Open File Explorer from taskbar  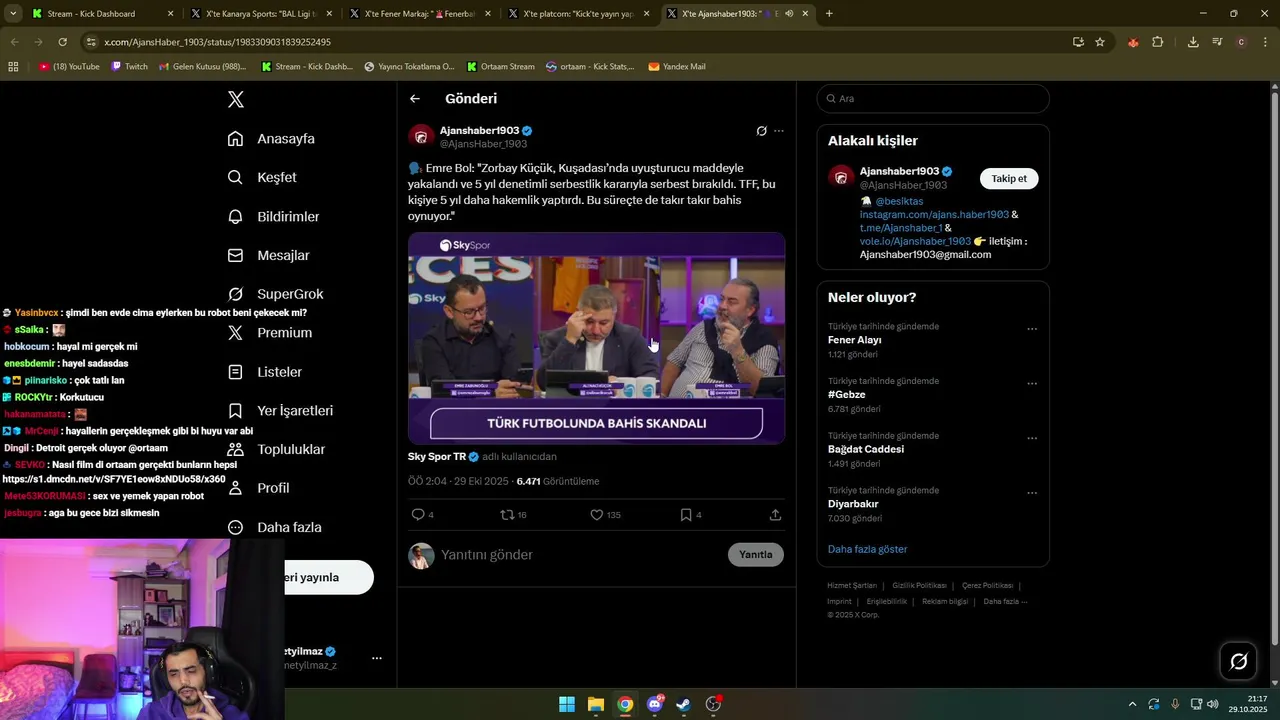tap(596, 704)
